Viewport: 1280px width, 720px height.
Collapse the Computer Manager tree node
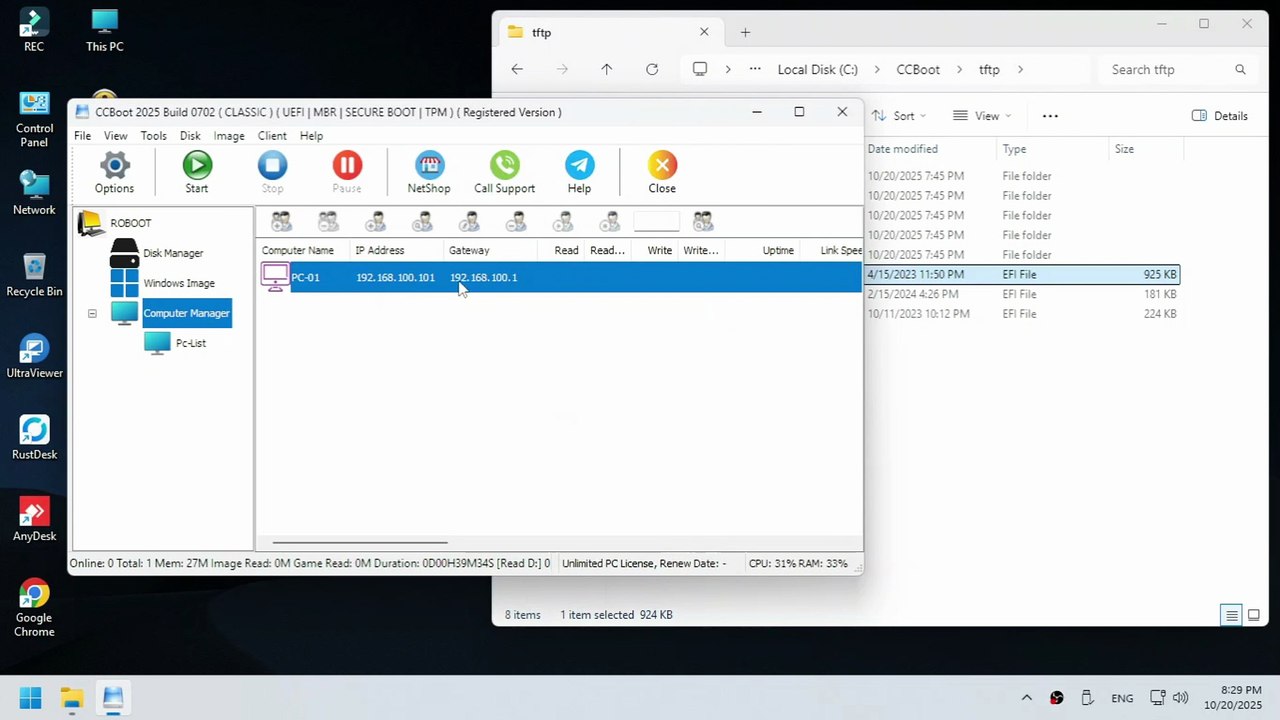click(x=92, y=313)
